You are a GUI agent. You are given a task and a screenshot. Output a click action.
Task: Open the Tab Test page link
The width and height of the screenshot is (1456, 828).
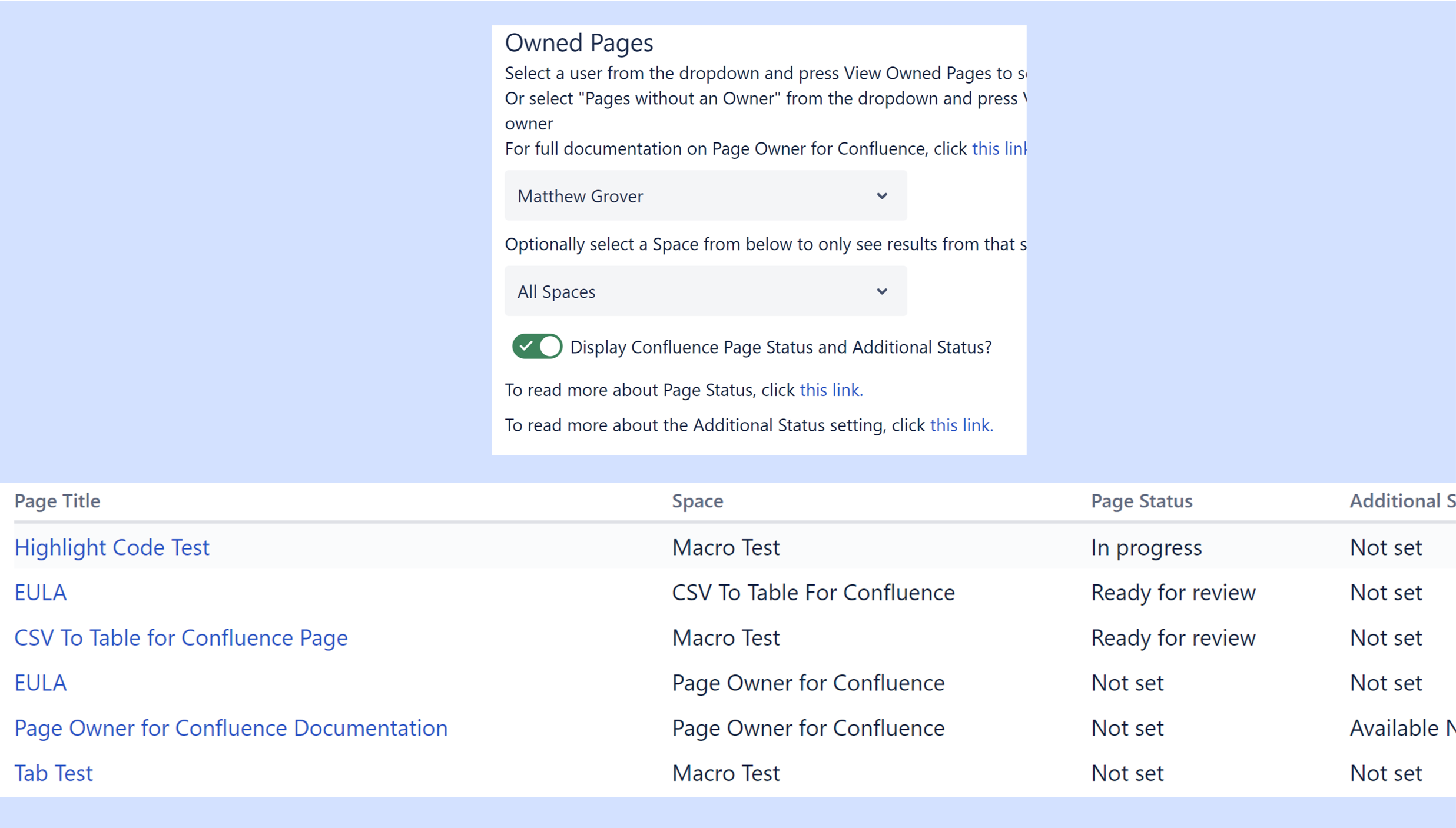[x=54, y=773]
